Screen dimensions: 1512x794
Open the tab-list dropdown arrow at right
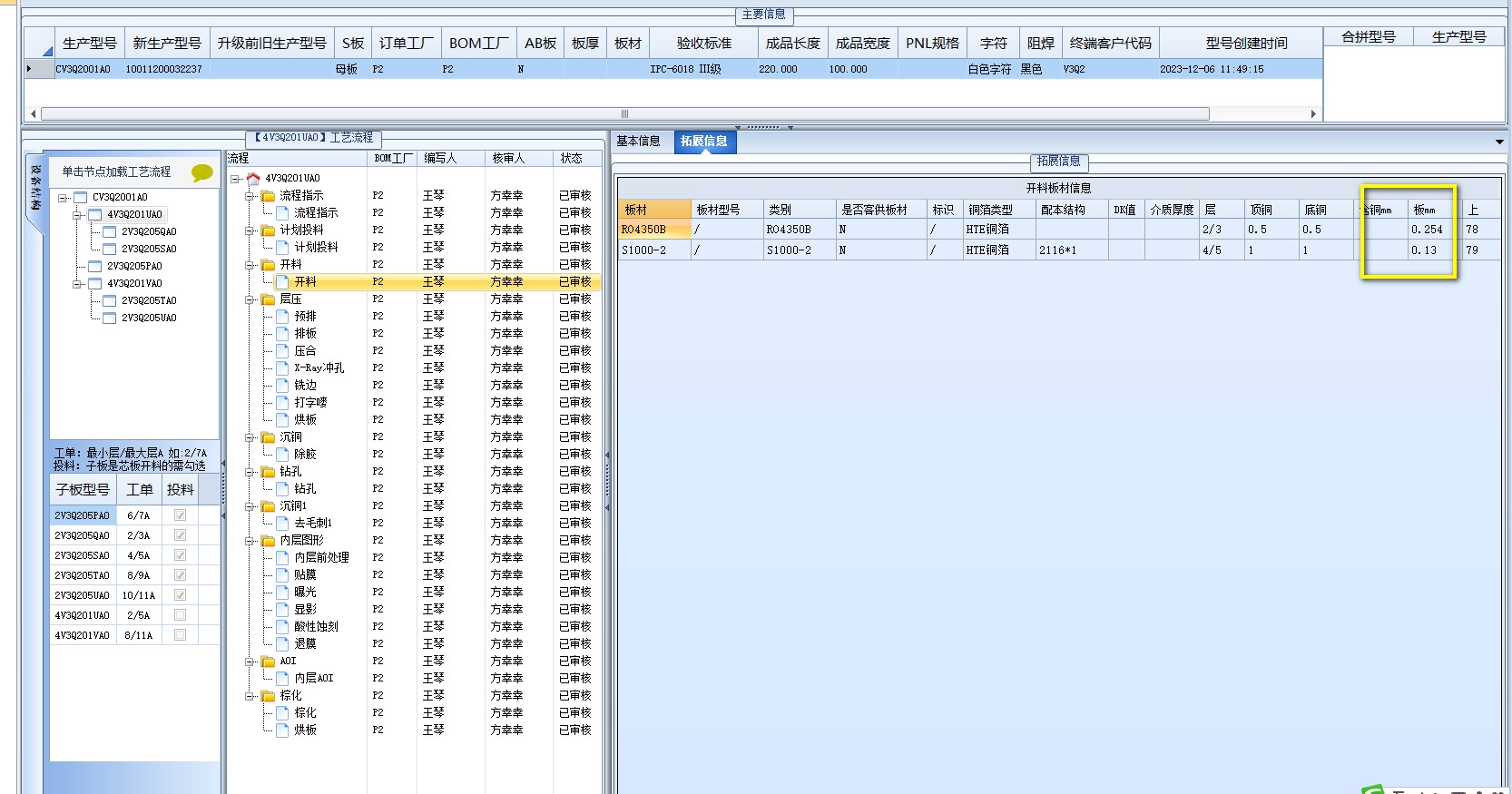coord(1499,142)
